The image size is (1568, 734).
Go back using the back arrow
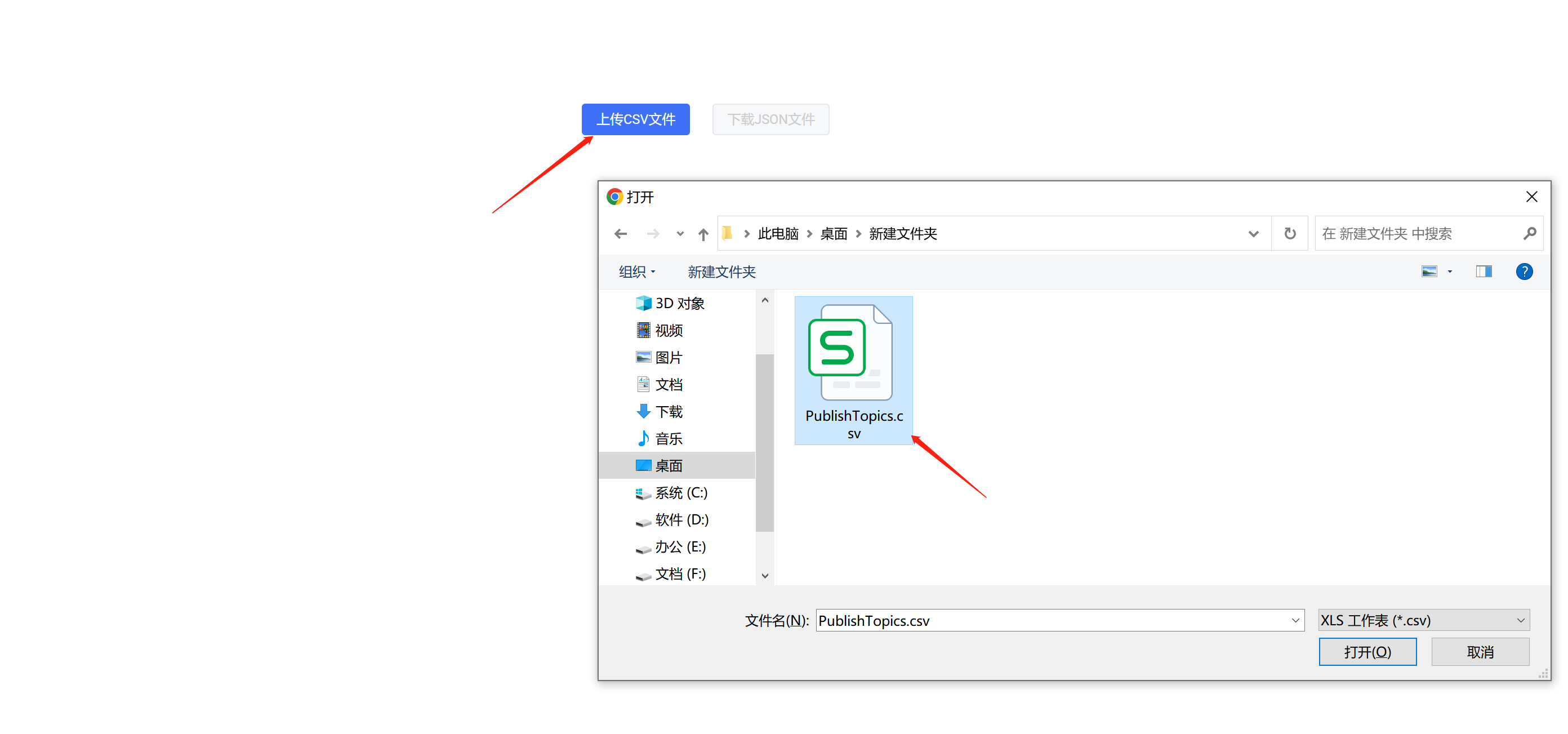click(620, 234)
